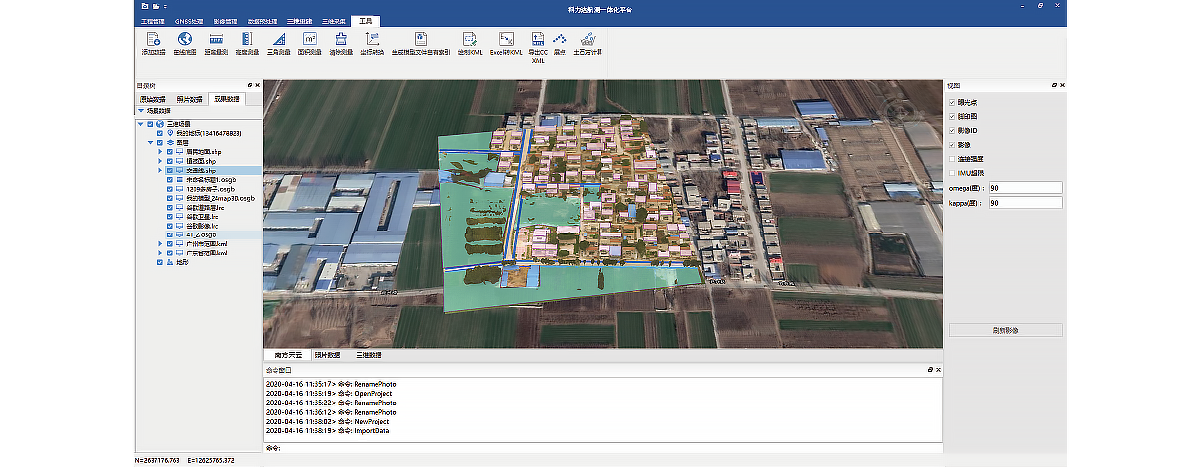Open the 照片数据 tab in directory panel
1200x467 pixels.
coord(190,99)
